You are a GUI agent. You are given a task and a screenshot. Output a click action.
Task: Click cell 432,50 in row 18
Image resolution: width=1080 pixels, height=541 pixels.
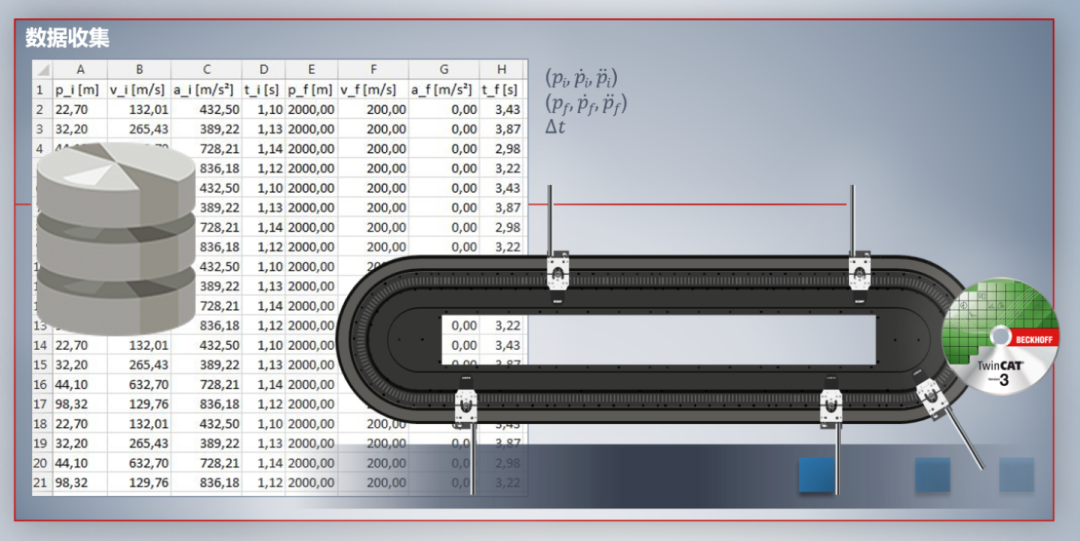(x=207, y=423)
